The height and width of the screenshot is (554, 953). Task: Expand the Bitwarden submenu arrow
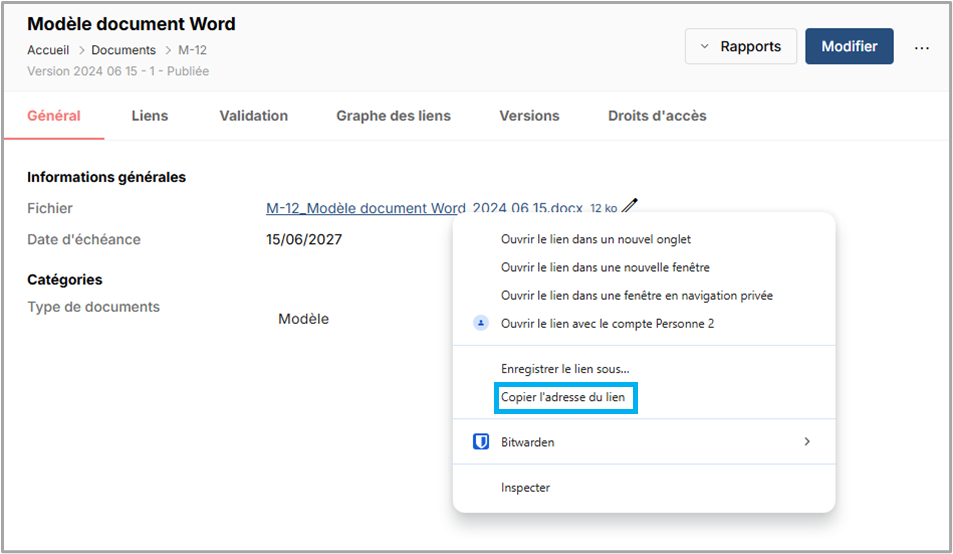(807, 442)
